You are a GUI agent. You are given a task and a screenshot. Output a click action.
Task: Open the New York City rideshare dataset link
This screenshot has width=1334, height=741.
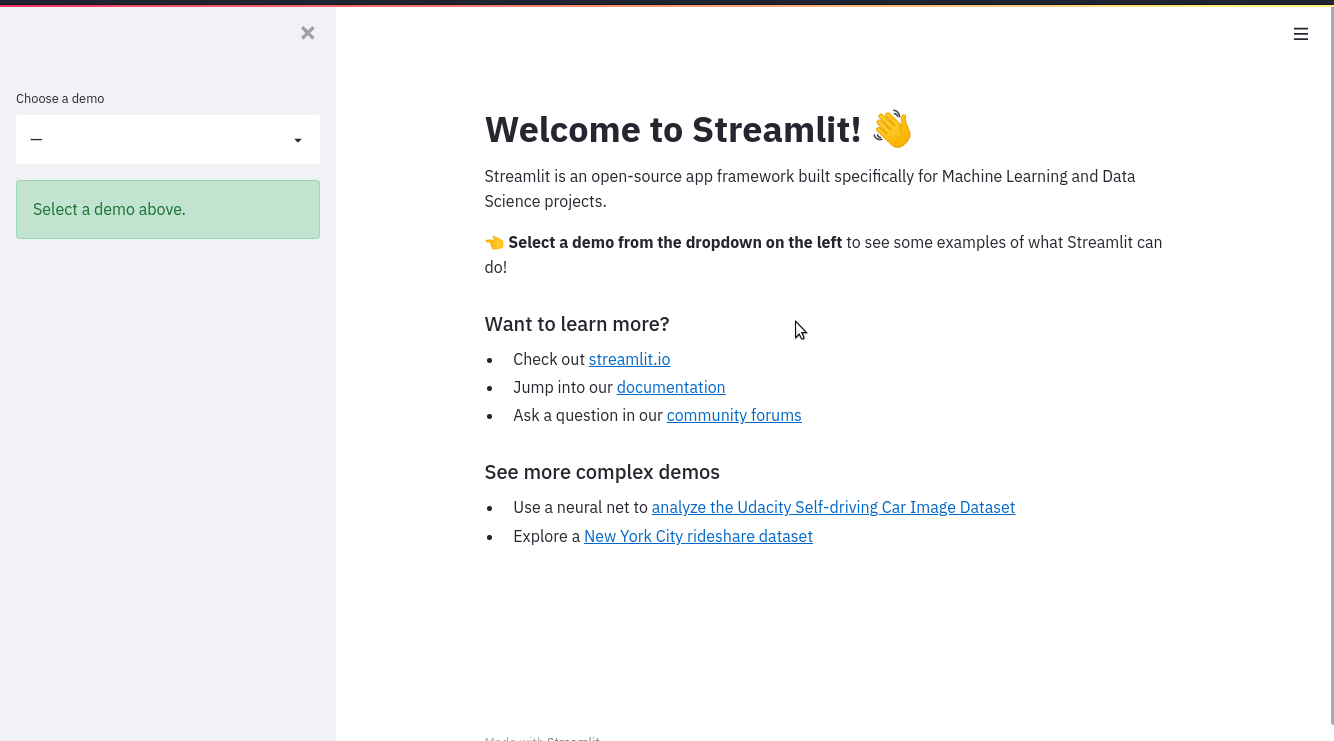[698, 536]
